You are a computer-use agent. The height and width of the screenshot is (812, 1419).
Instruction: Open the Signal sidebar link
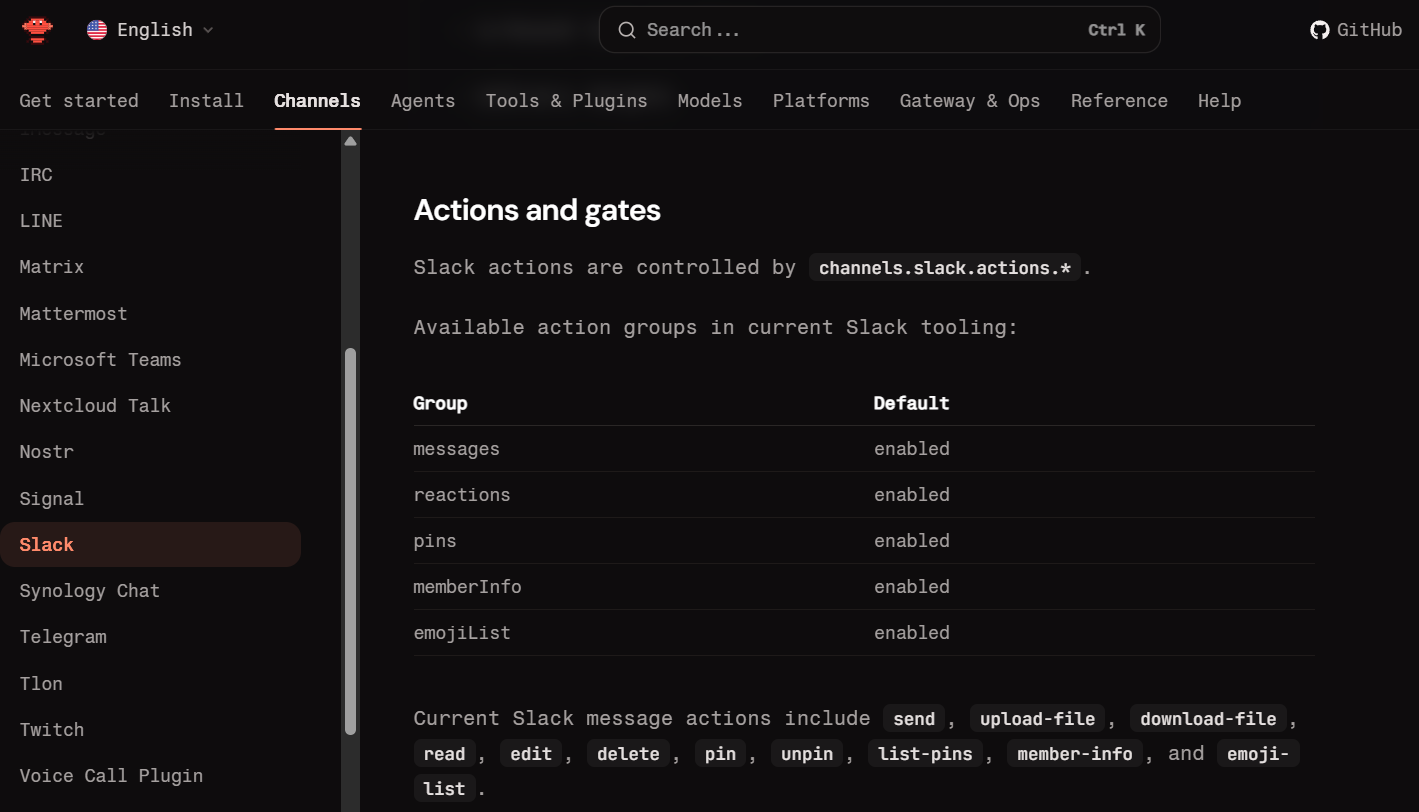tap(52, 499)
